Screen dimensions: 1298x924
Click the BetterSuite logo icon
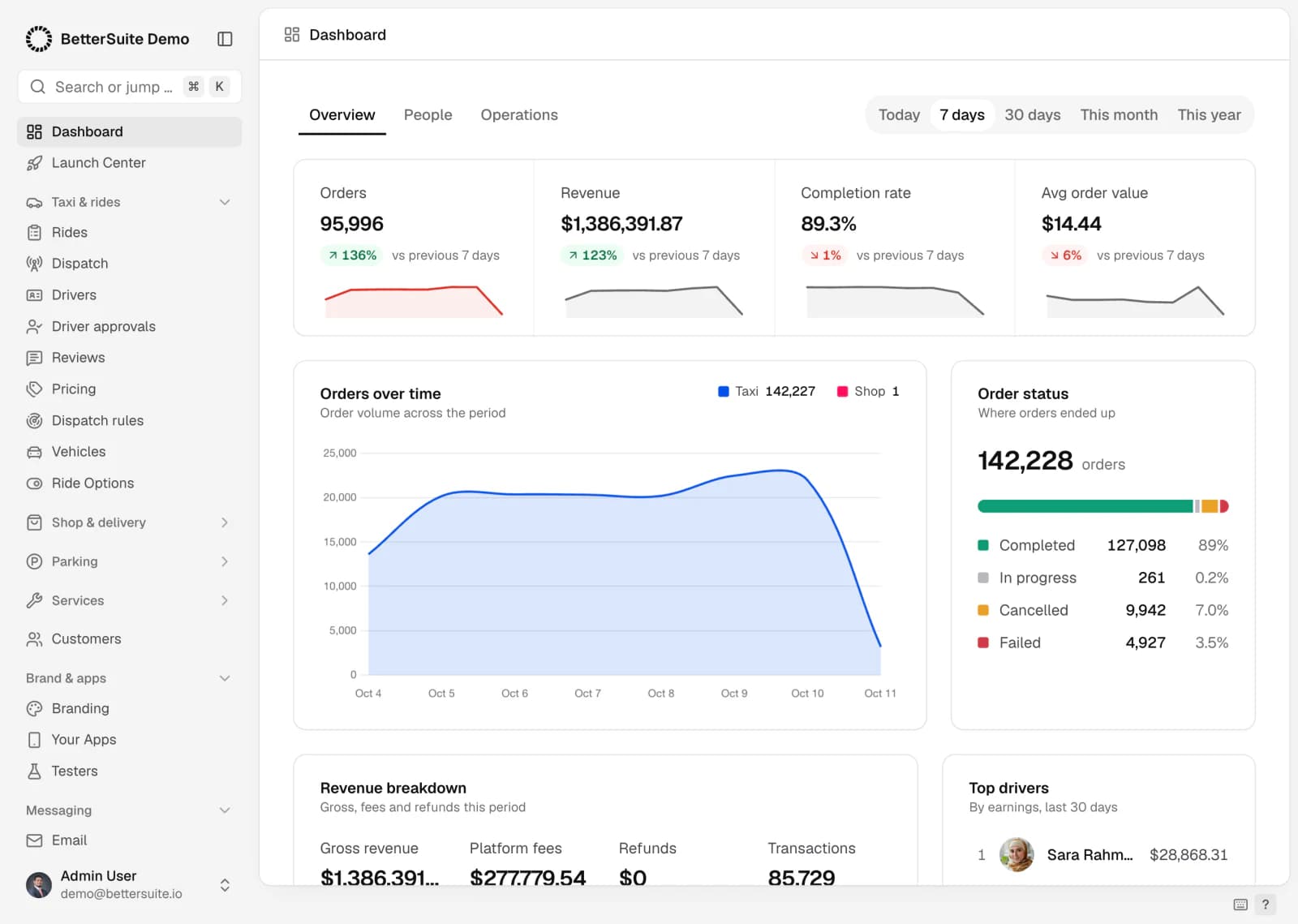39,39
